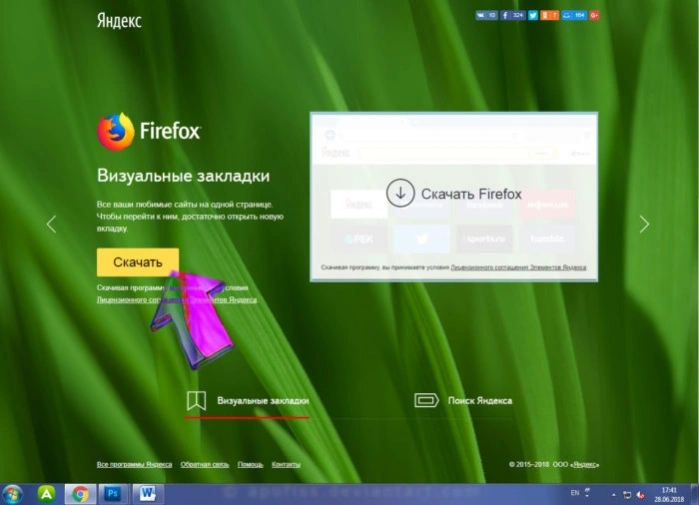Click the yellow Скачать button
699x505 pixels.
point(138,262)
